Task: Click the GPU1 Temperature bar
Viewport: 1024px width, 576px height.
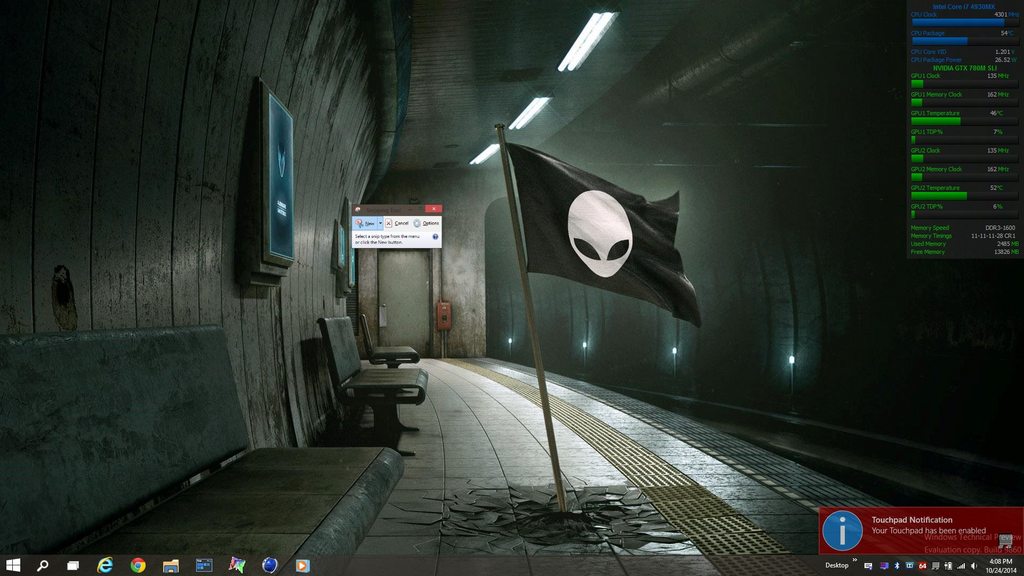Action: coord(964,121)
